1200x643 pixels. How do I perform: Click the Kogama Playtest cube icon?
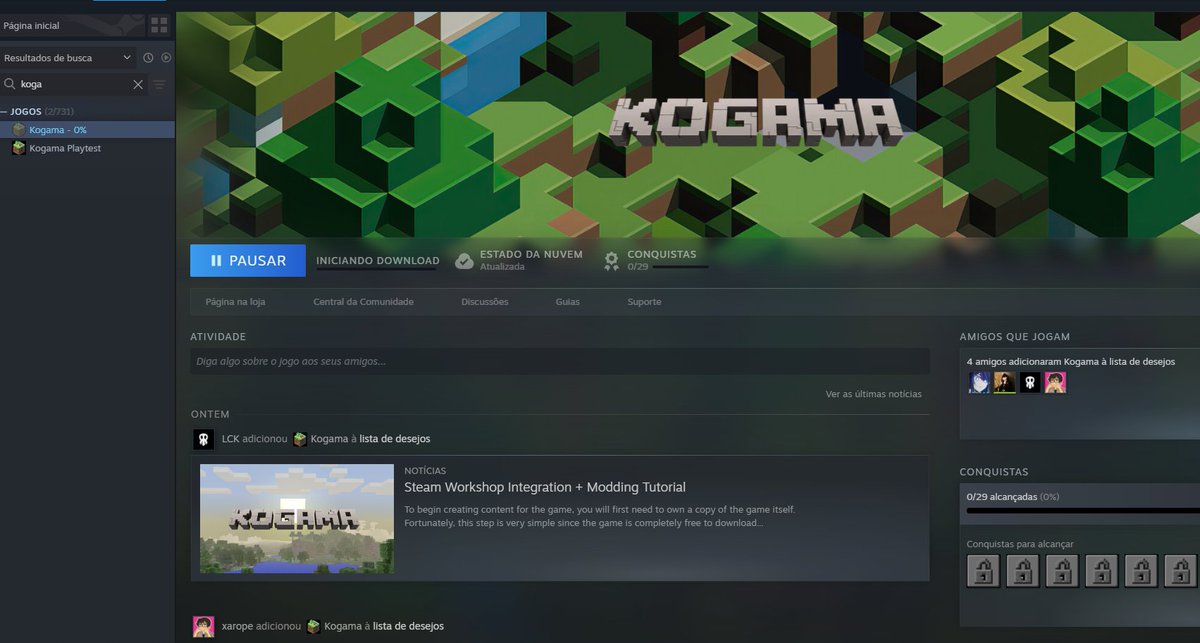(19, 148)
